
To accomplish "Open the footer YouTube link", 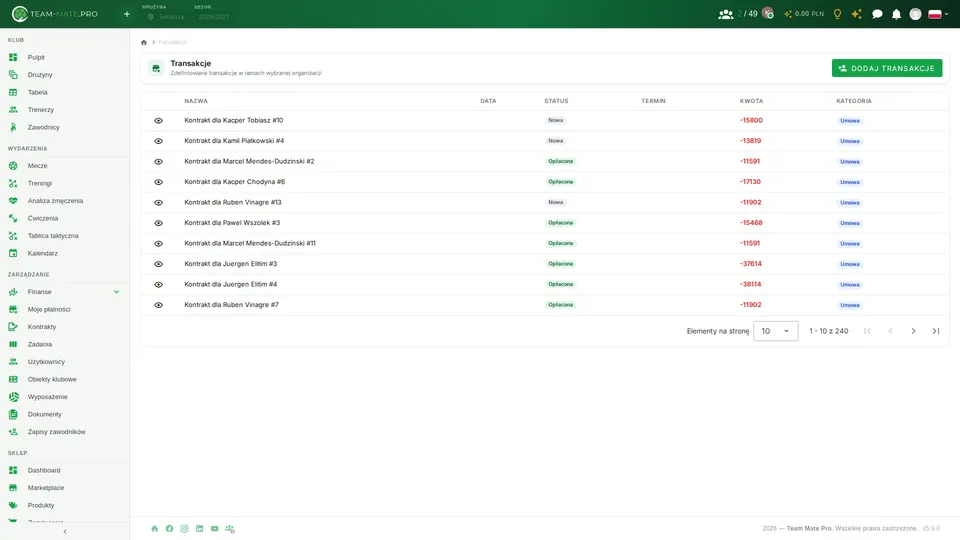I will tap(214, 528).
